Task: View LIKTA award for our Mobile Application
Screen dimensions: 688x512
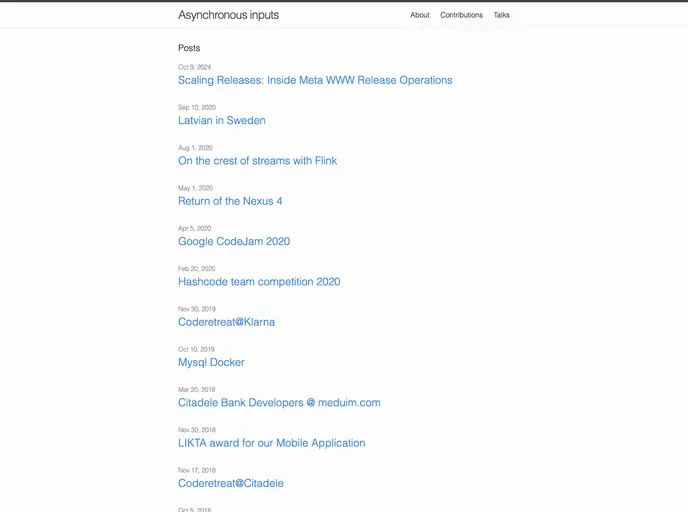Action: pos(271,443)
